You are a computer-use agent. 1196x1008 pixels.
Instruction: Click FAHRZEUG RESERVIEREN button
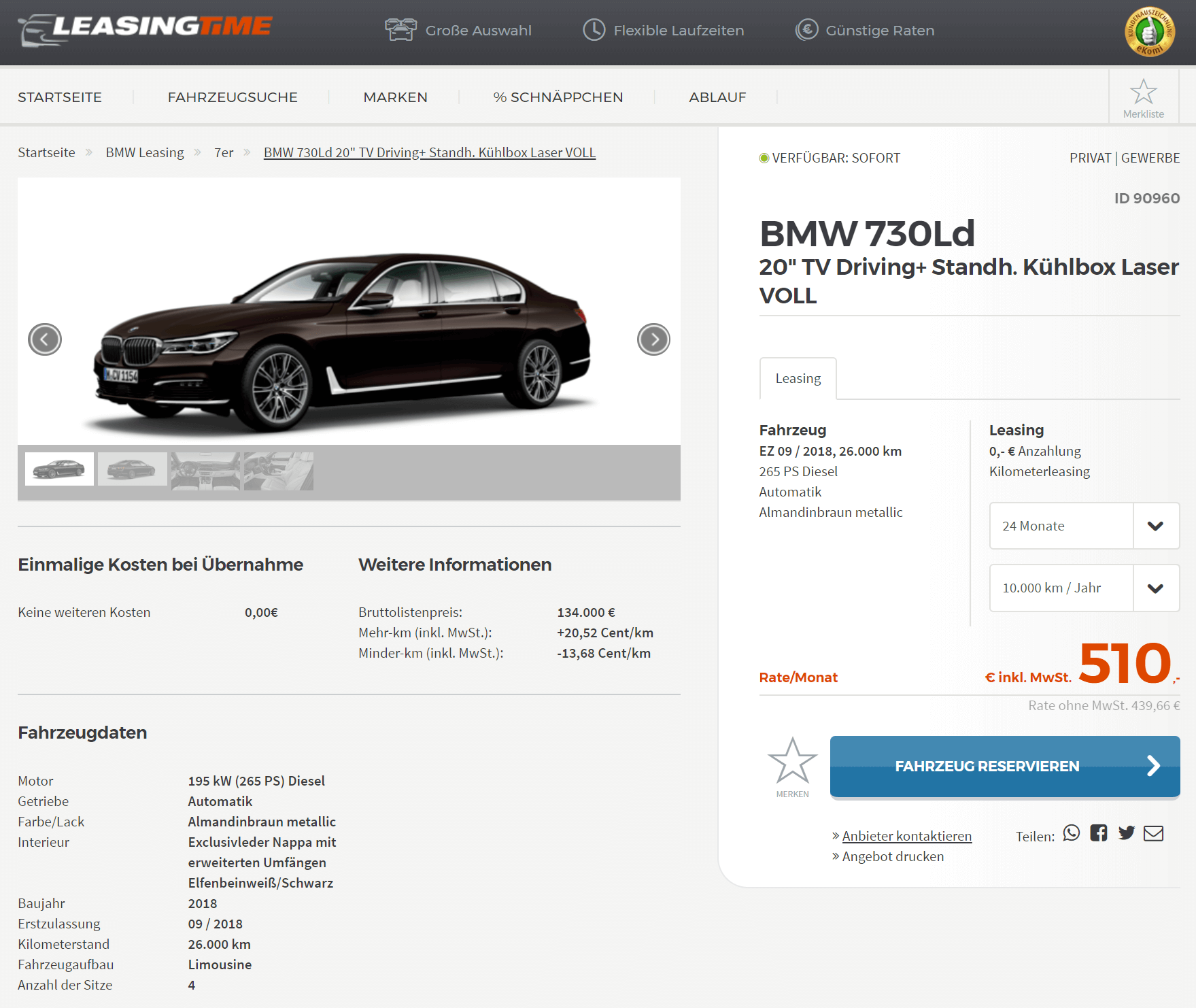[1005, 767]
